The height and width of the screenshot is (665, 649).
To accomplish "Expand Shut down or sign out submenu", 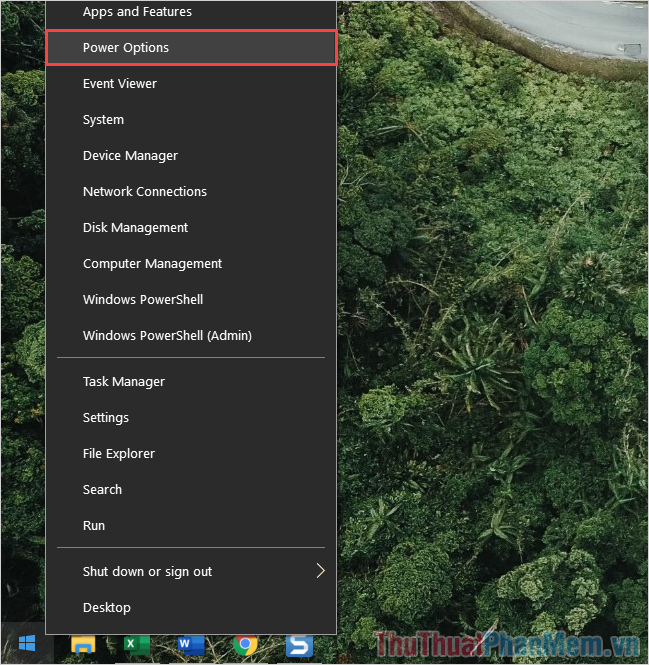I will 191,572.
